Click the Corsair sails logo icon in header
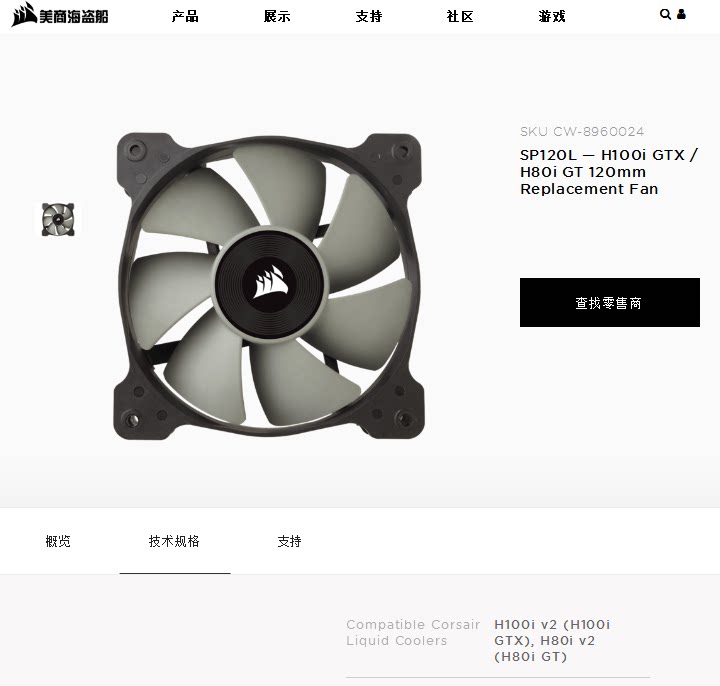 (24, 14)
